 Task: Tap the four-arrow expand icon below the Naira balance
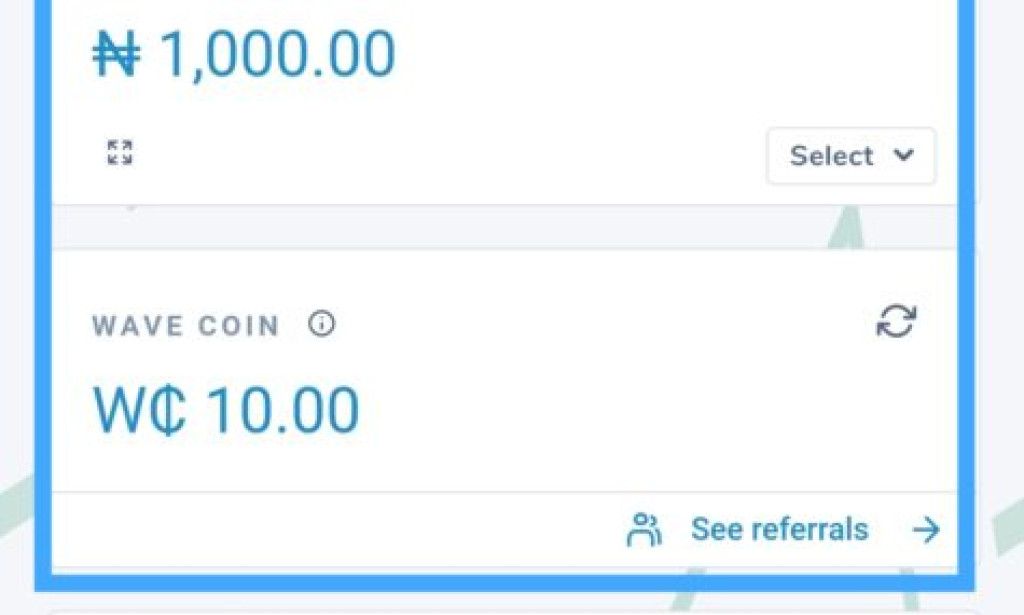coord(119,153)
